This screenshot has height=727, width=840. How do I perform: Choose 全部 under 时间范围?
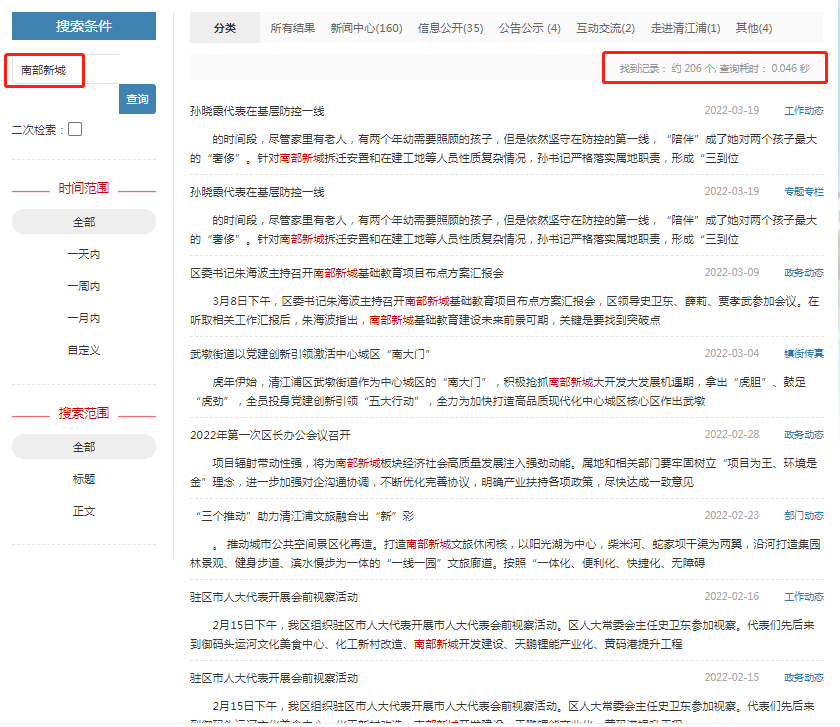pyautogui.click(x=84, y=222)
